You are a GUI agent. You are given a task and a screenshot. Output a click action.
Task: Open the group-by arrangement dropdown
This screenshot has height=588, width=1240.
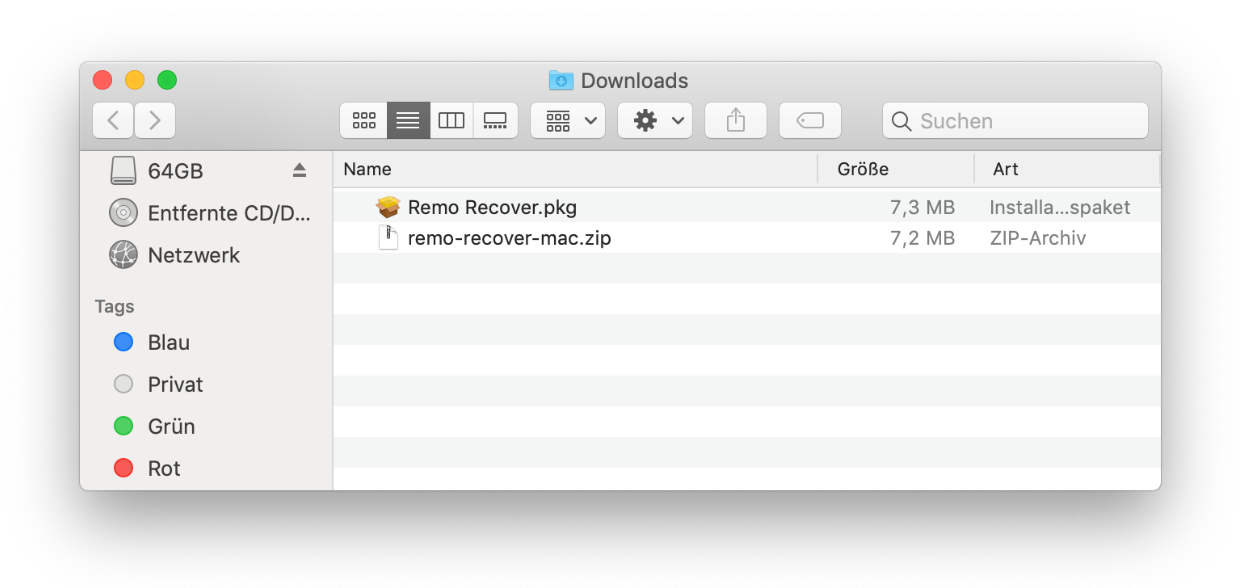click(568, 121)
